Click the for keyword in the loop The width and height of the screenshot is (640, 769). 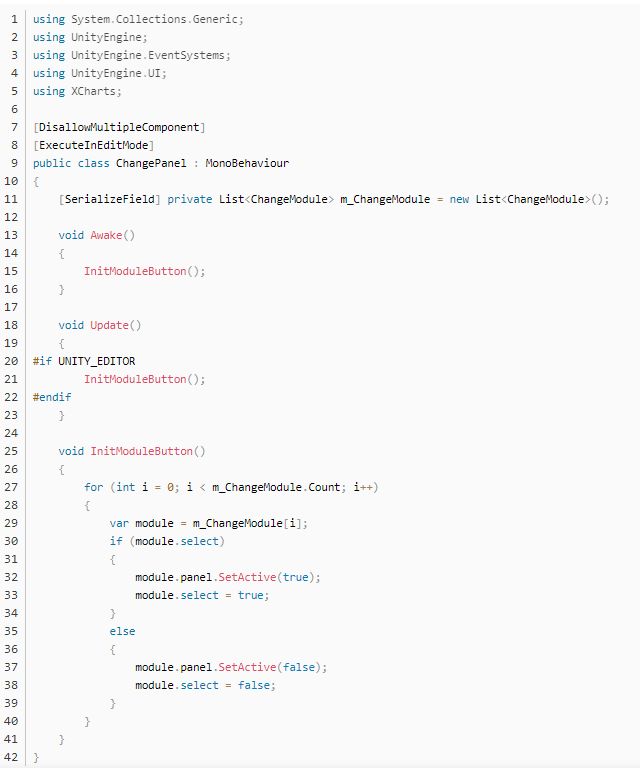point(93,487)
